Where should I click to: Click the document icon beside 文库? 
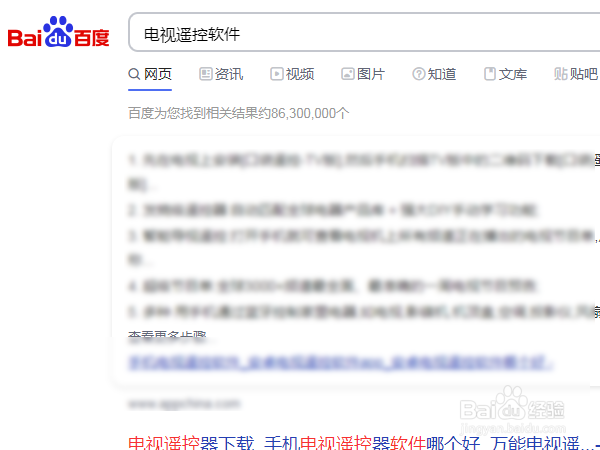[x=490, y=74]
